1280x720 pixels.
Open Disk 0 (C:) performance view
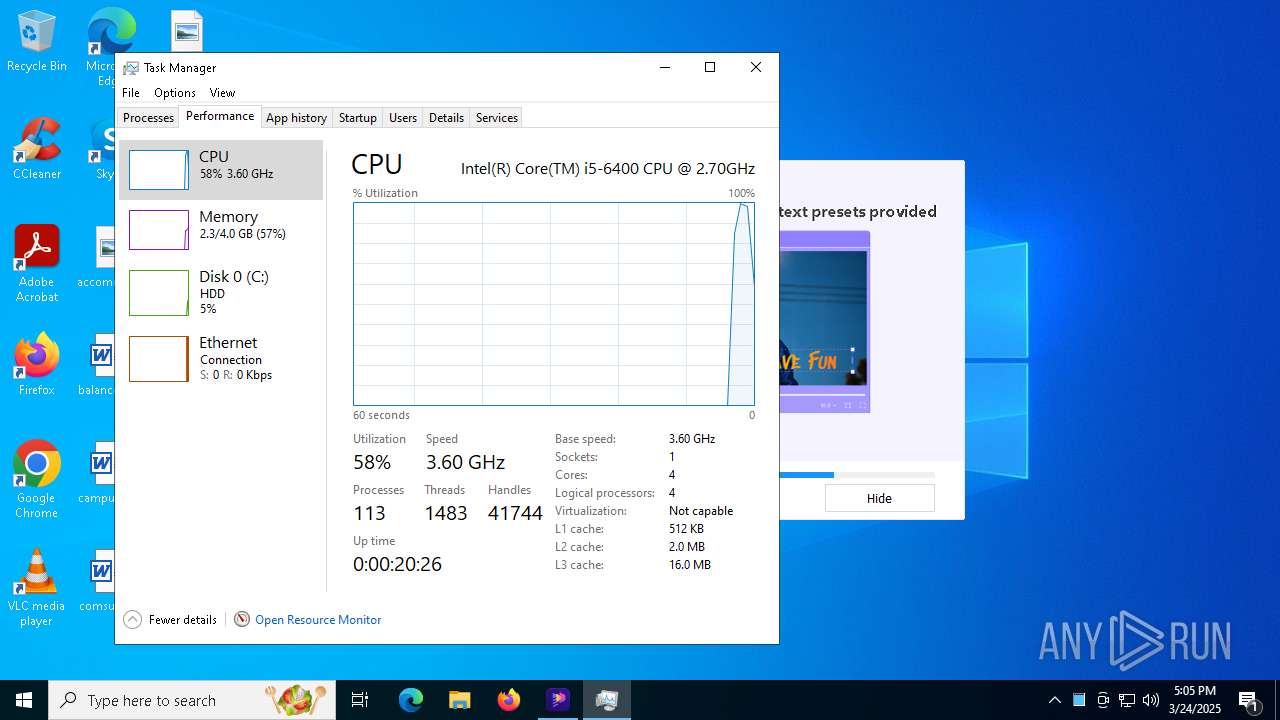tap(221, 292)
